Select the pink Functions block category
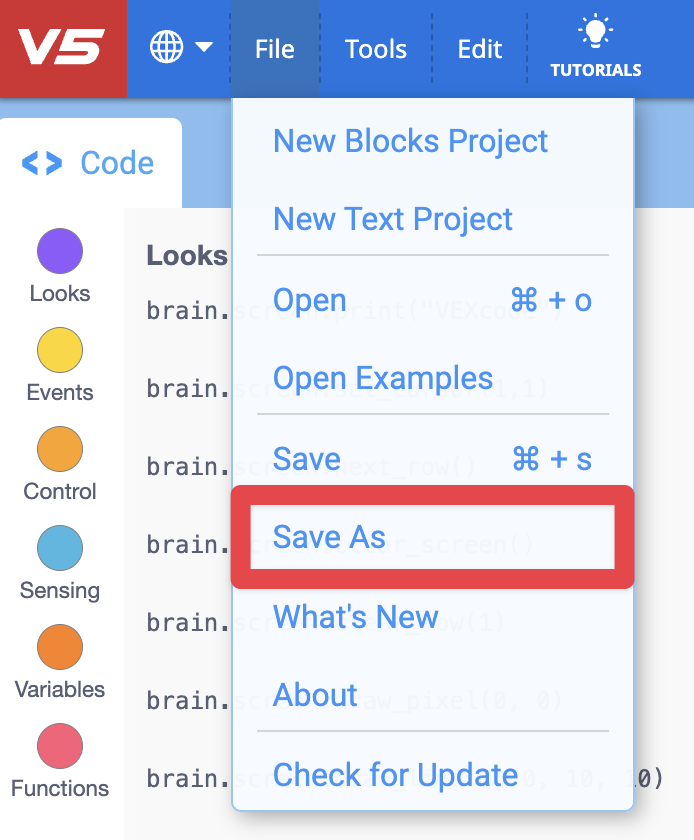This screenshot has height=840, width=694. [59, 747]
